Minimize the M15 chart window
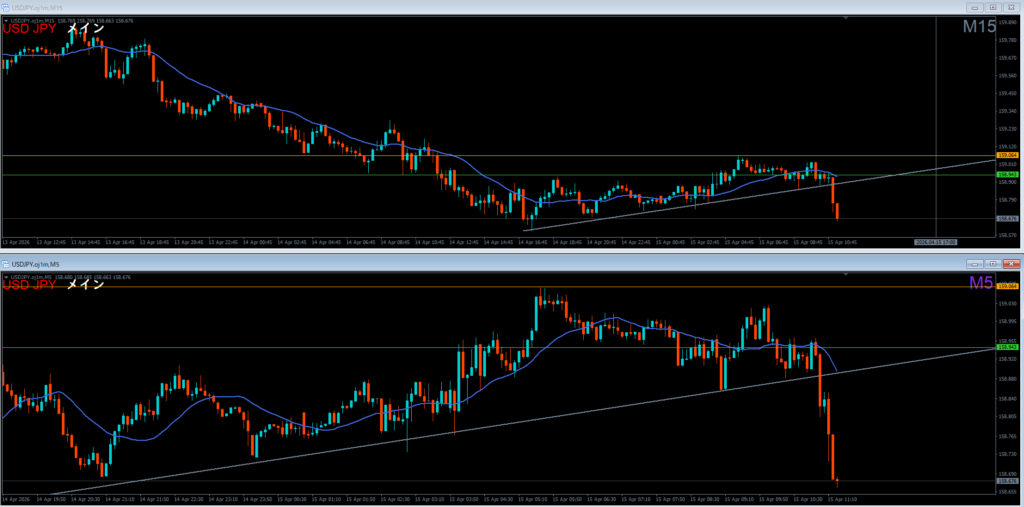The image size is (1024, 507). click(975, 7)
